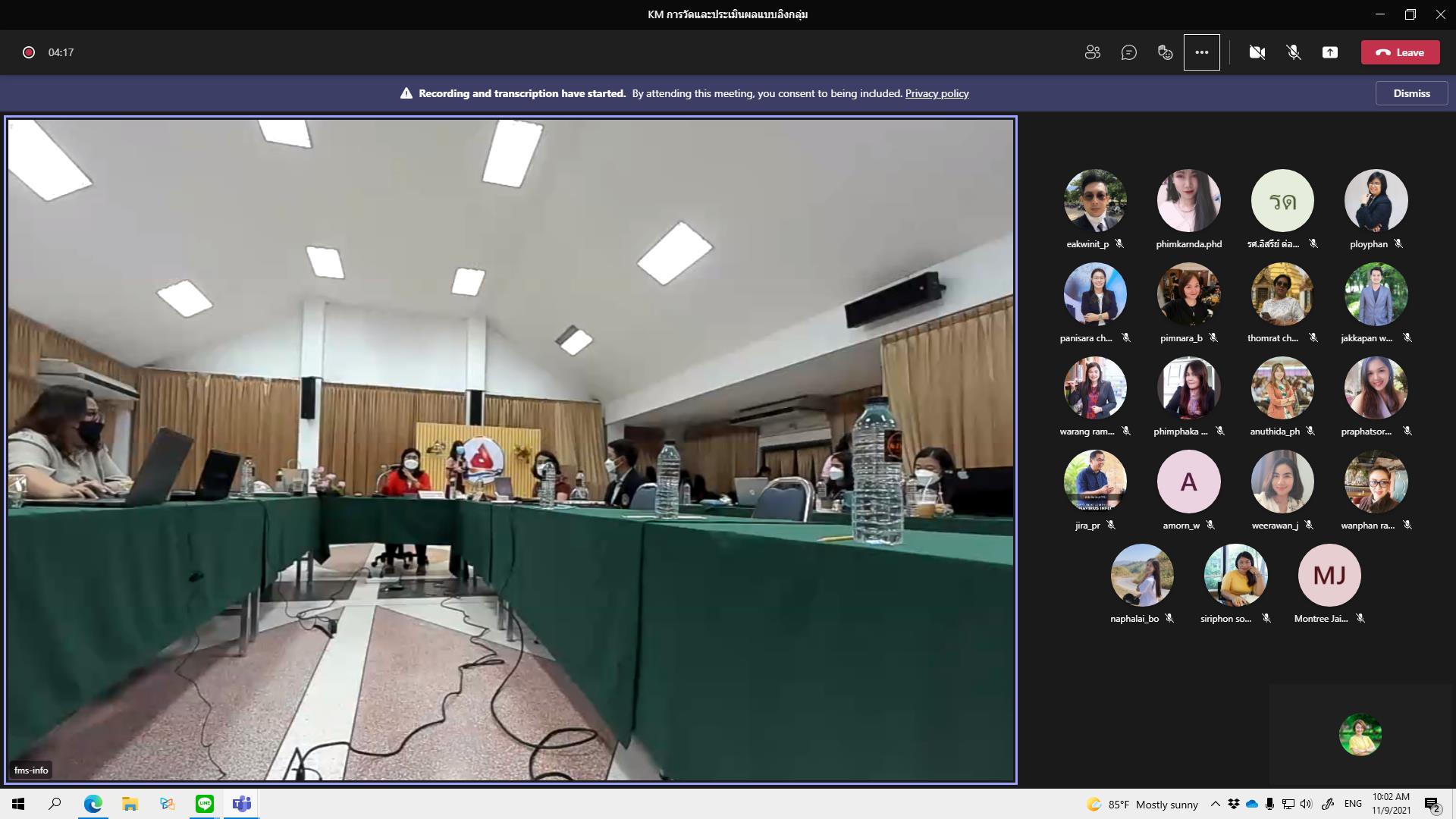
Task: Open Microsoft Edge from taskbar
Action: [x=93, y=804]
